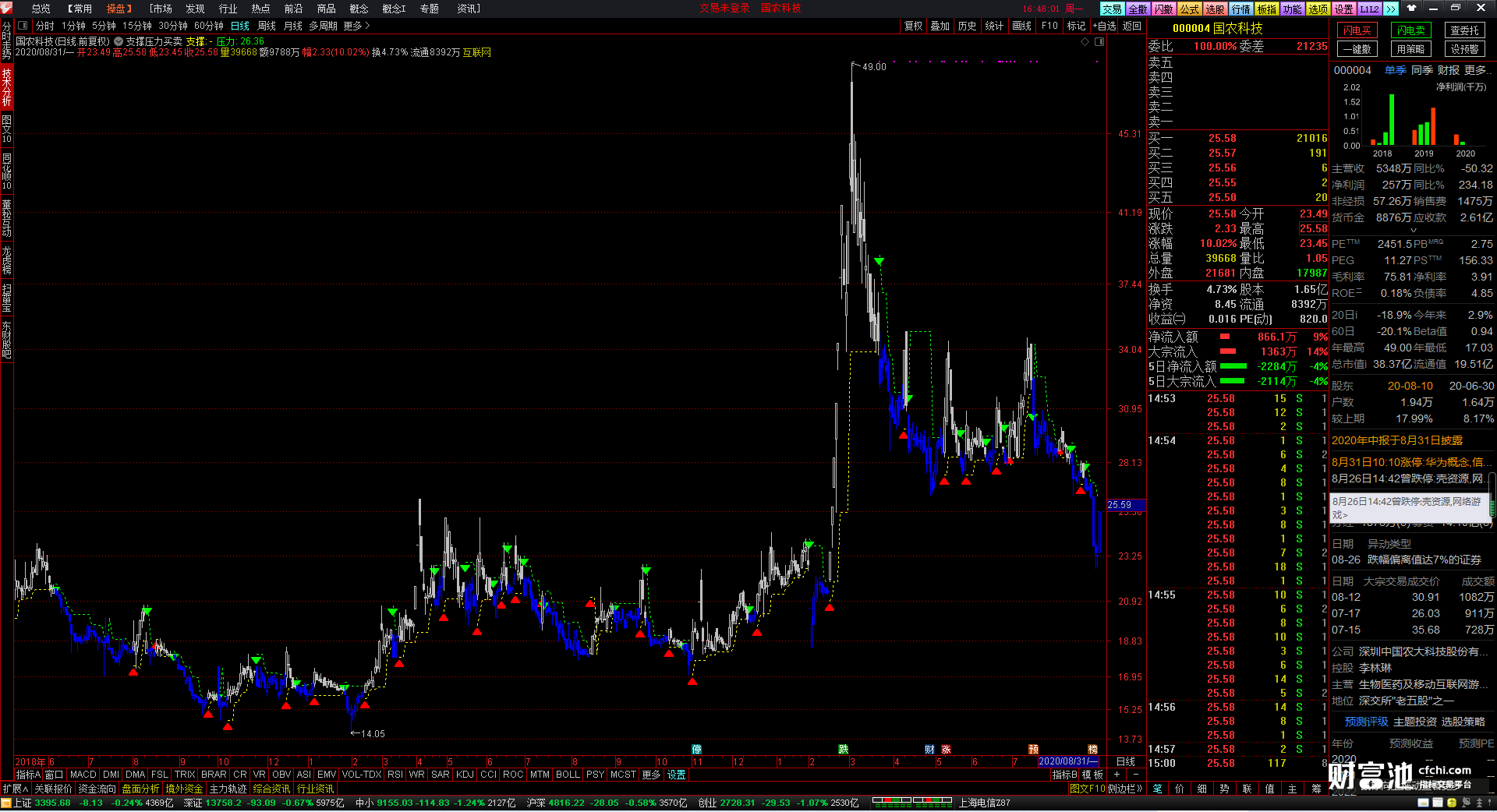Expand the 更多 period options arrow
Image resolution: width=1497 pixels, height=812 pixels.
(356, 26)
